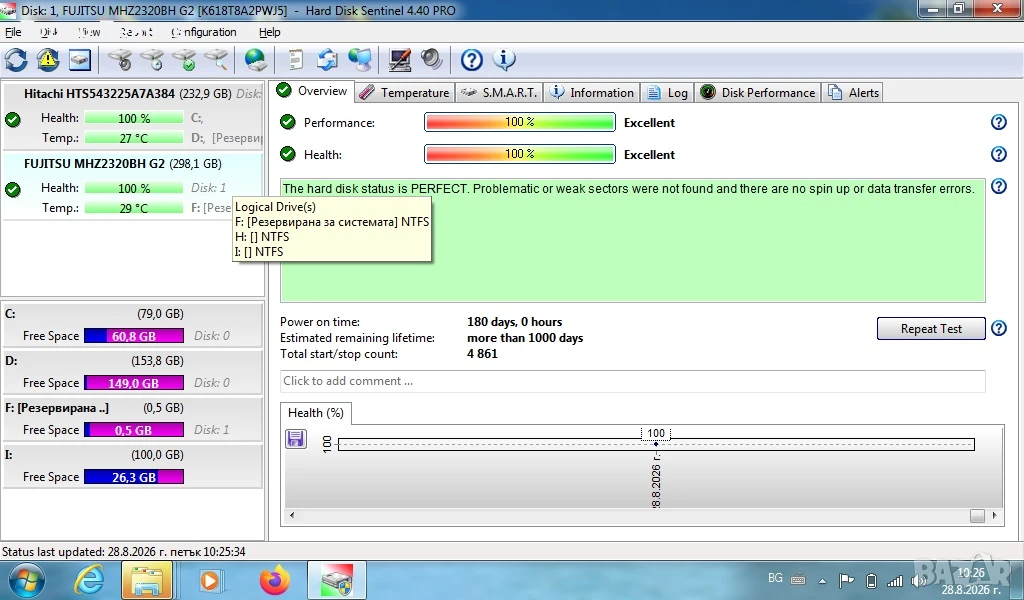Show hidden tray icons arrow

click(822, 580)
